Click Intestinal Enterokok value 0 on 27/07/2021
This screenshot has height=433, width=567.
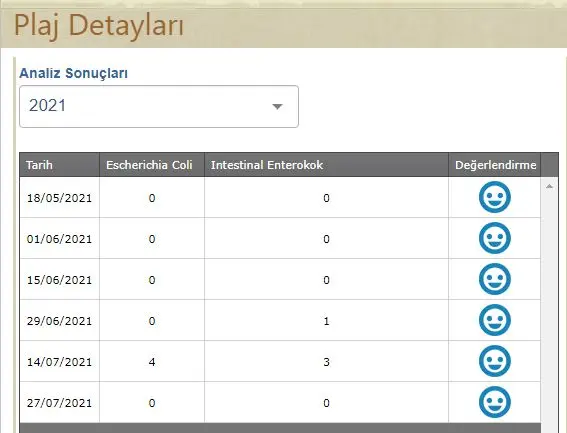(x=326, y=403)
